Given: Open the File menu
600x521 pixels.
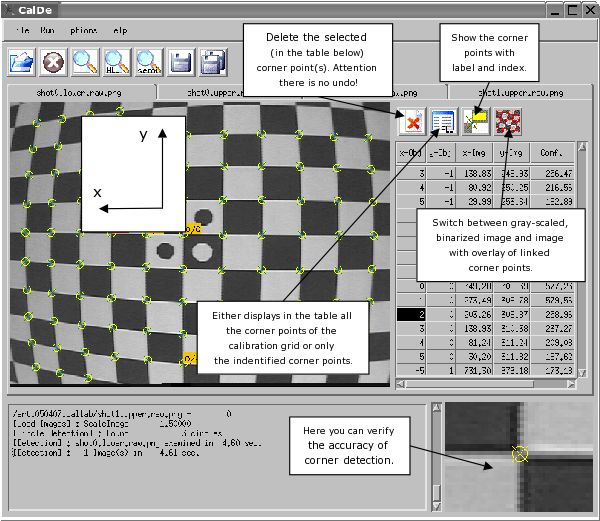Looking at the screenshot, I should [20, 31].
